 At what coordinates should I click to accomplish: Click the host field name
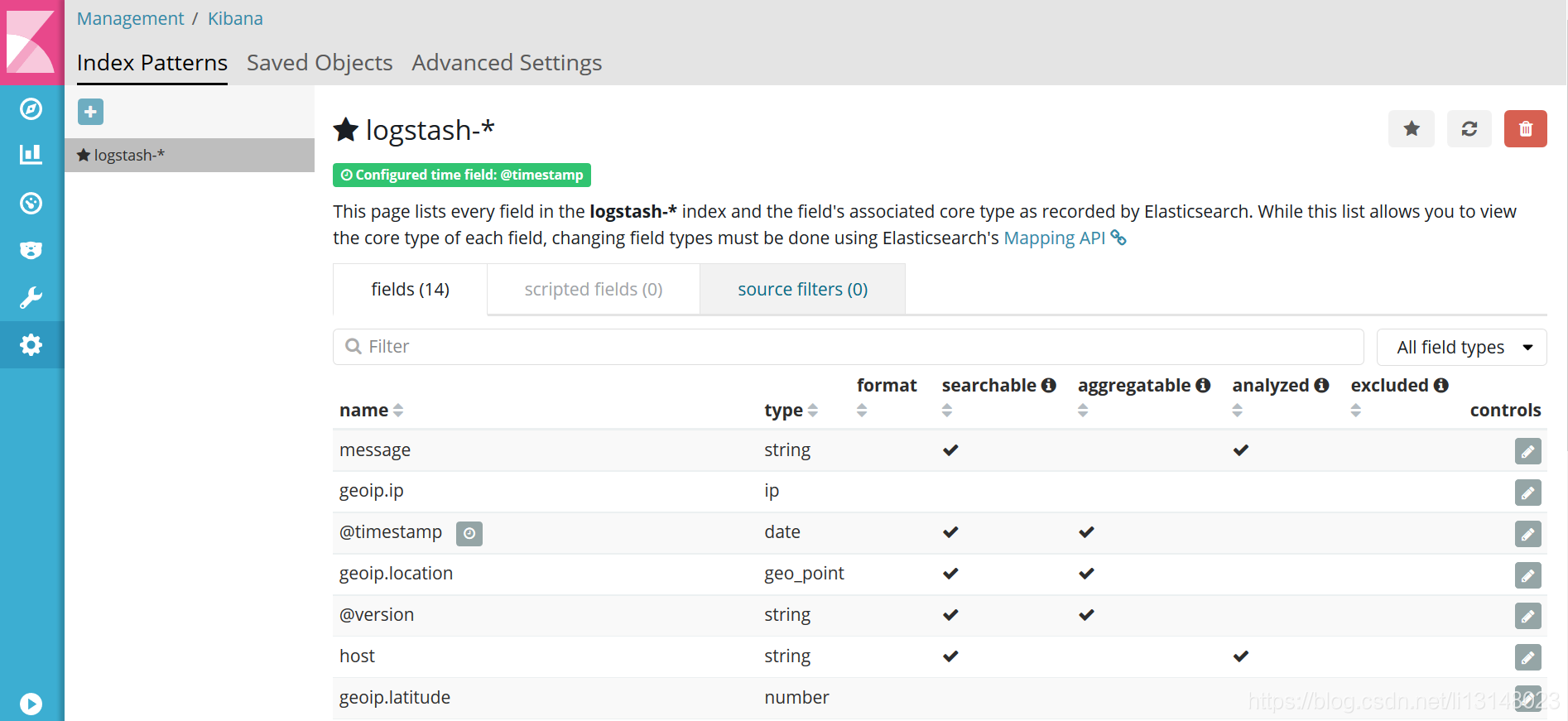[x=357, y=656]
